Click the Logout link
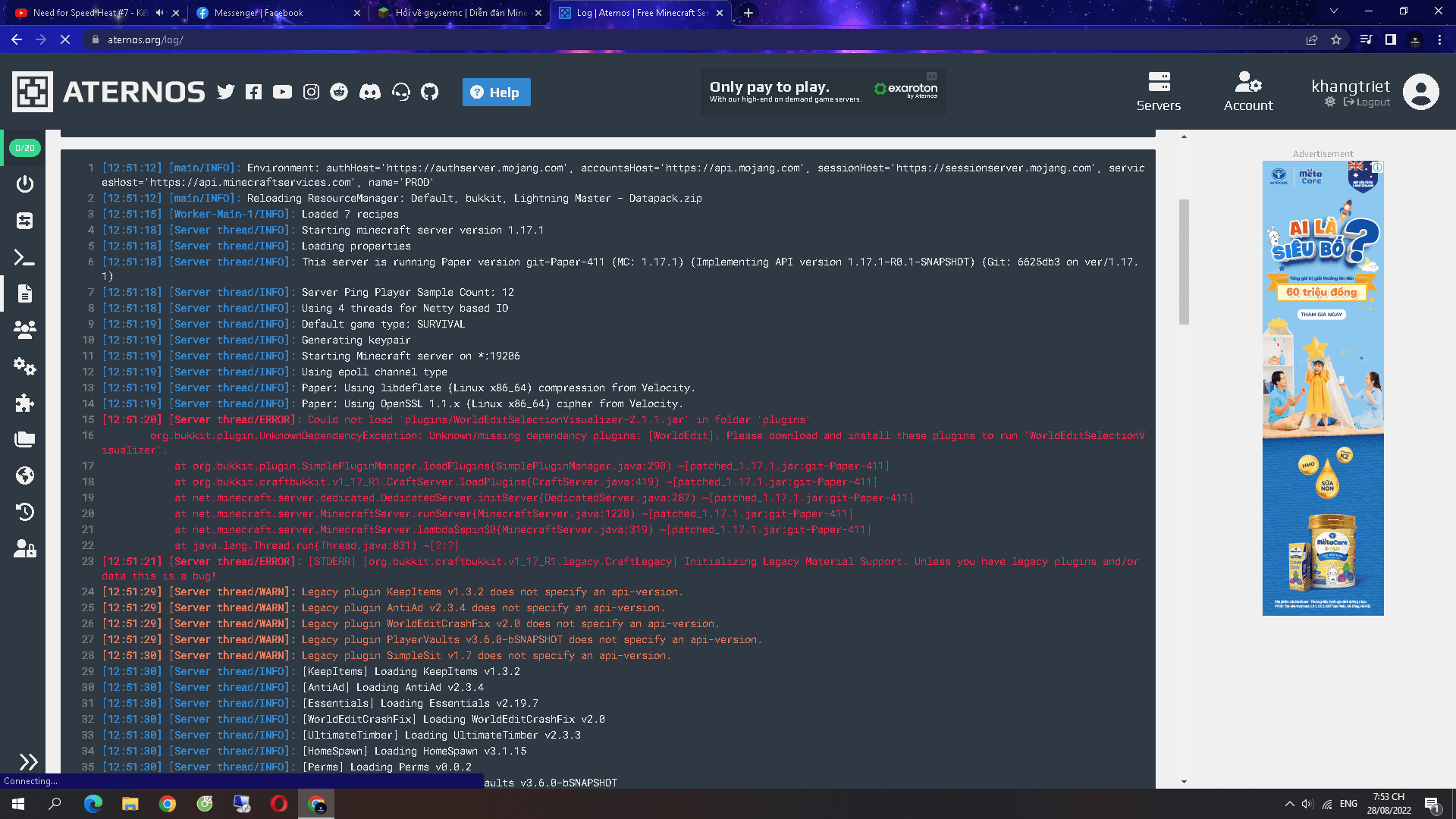The height and width of the screenshot is (819, 1456). (x=1367, y=102)
